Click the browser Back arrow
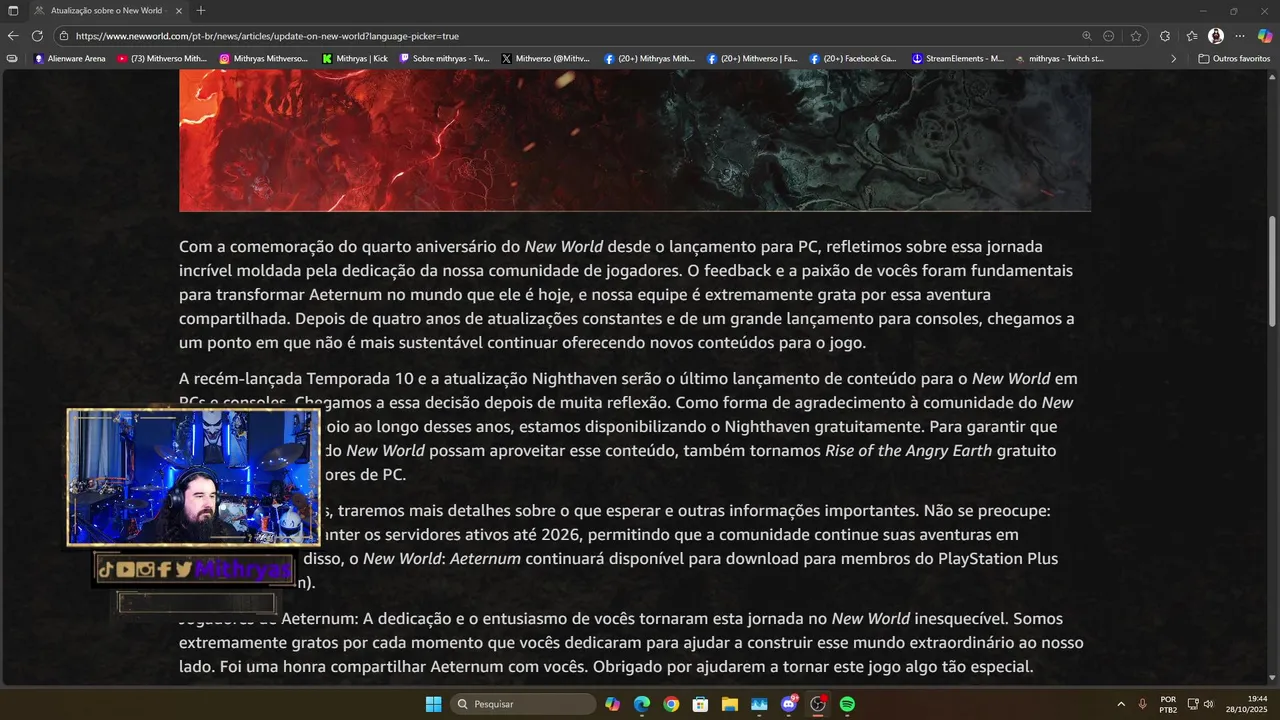The image size is (1280, 720). point(13,36)
